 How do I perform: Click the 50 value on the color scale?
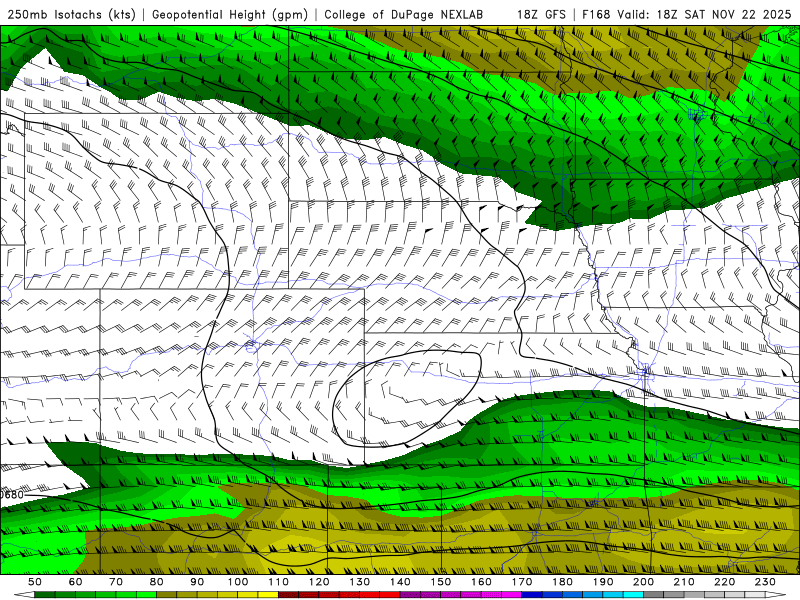(35, 582)
